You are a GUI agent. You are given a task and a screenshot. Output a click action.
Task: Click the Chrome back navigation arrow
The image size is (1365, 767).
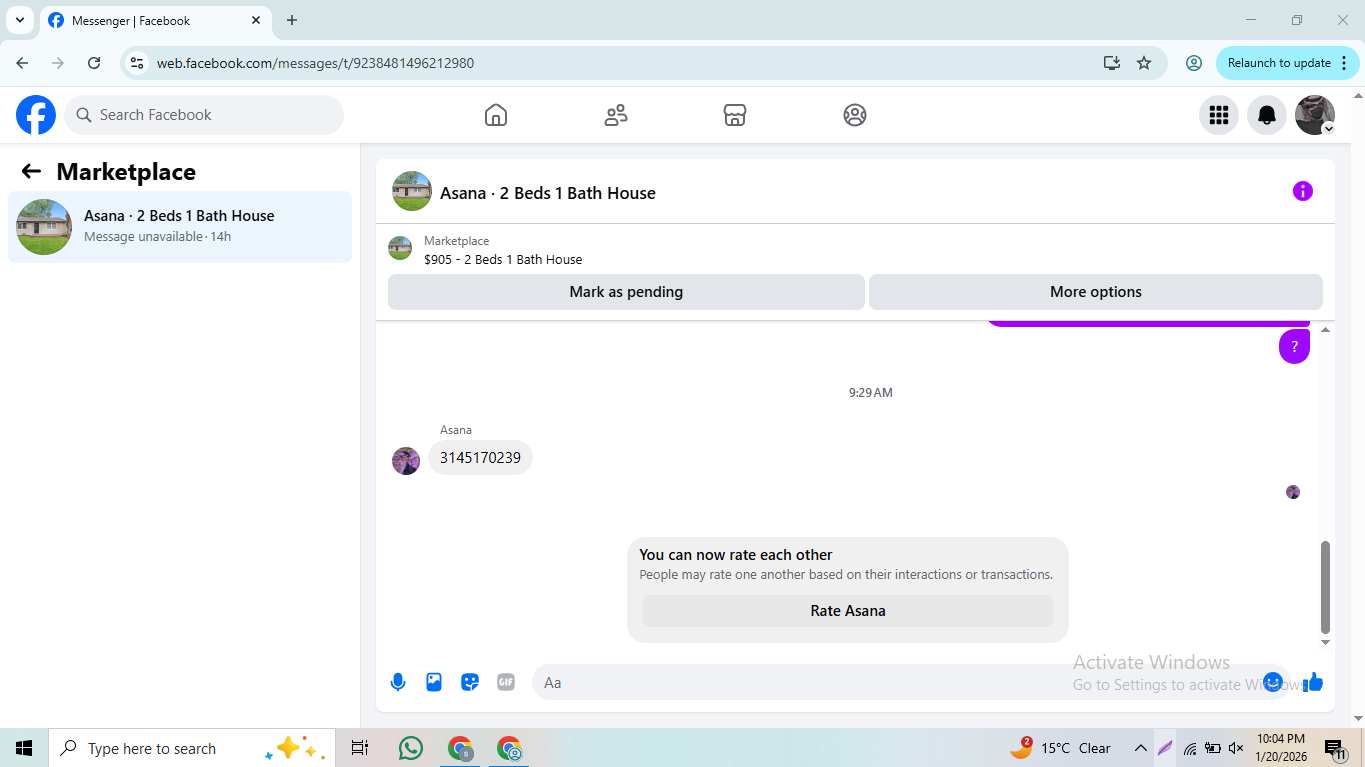22,63
